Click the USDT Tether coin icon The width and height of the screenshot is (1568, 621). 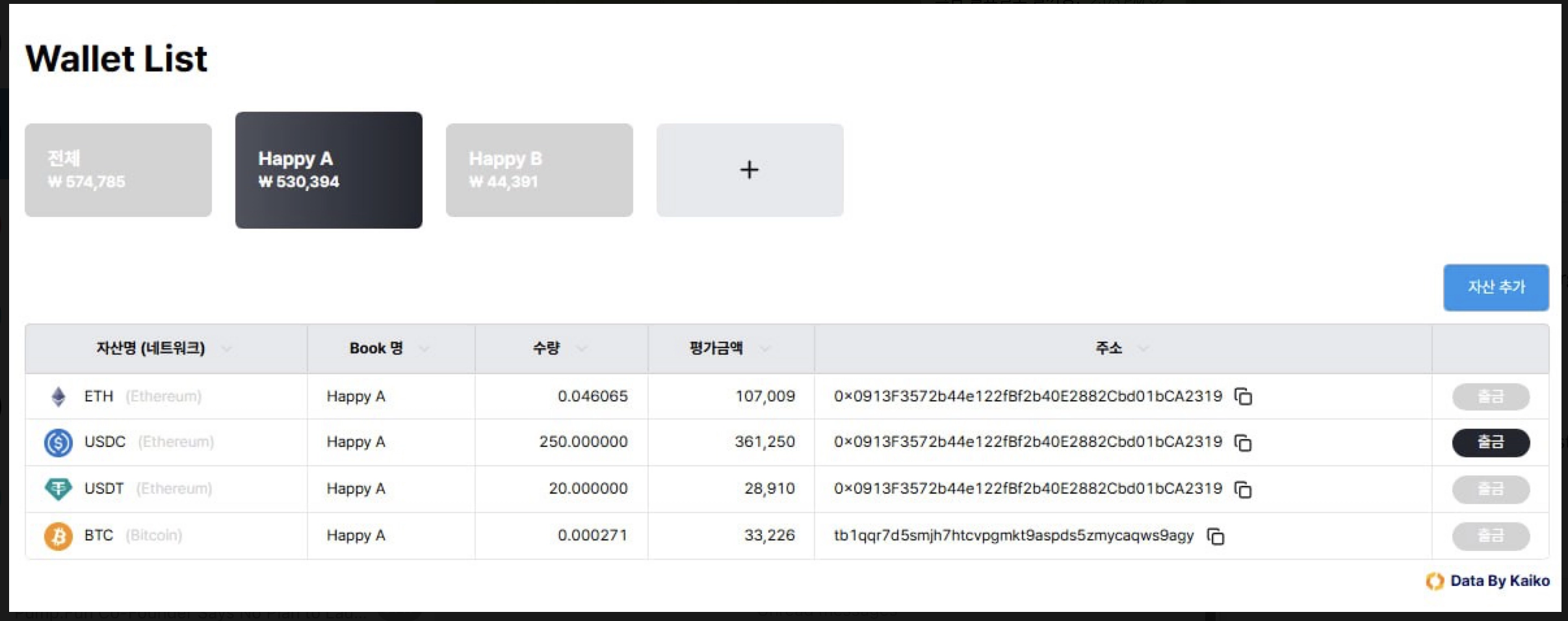59,488
